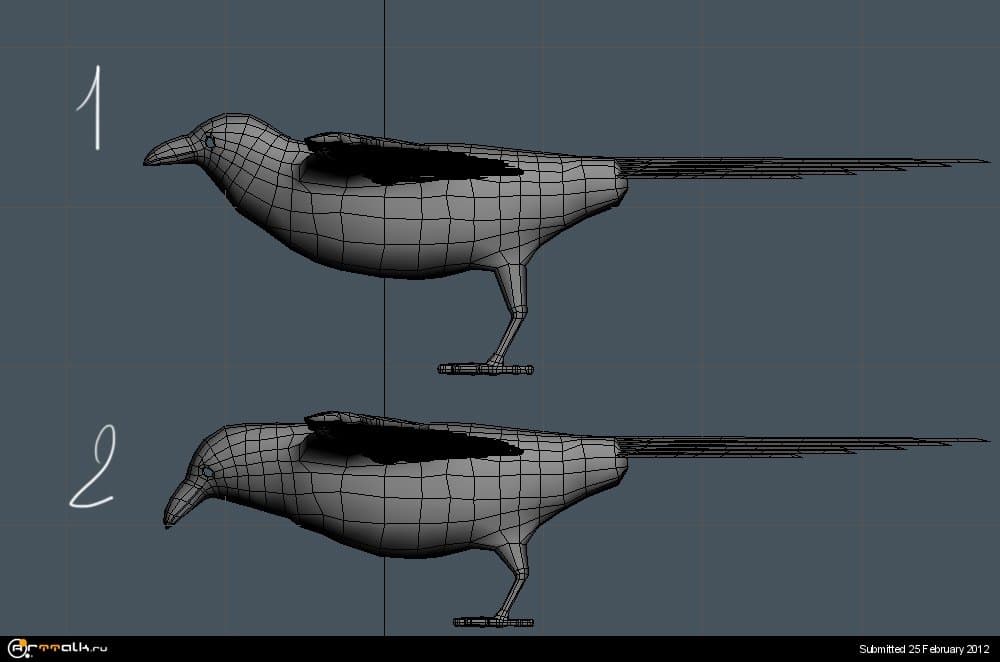Viewport: 1000px width, 662px height.
Task: Select the handwritten number 2 label
Action: tap(92, 468)
